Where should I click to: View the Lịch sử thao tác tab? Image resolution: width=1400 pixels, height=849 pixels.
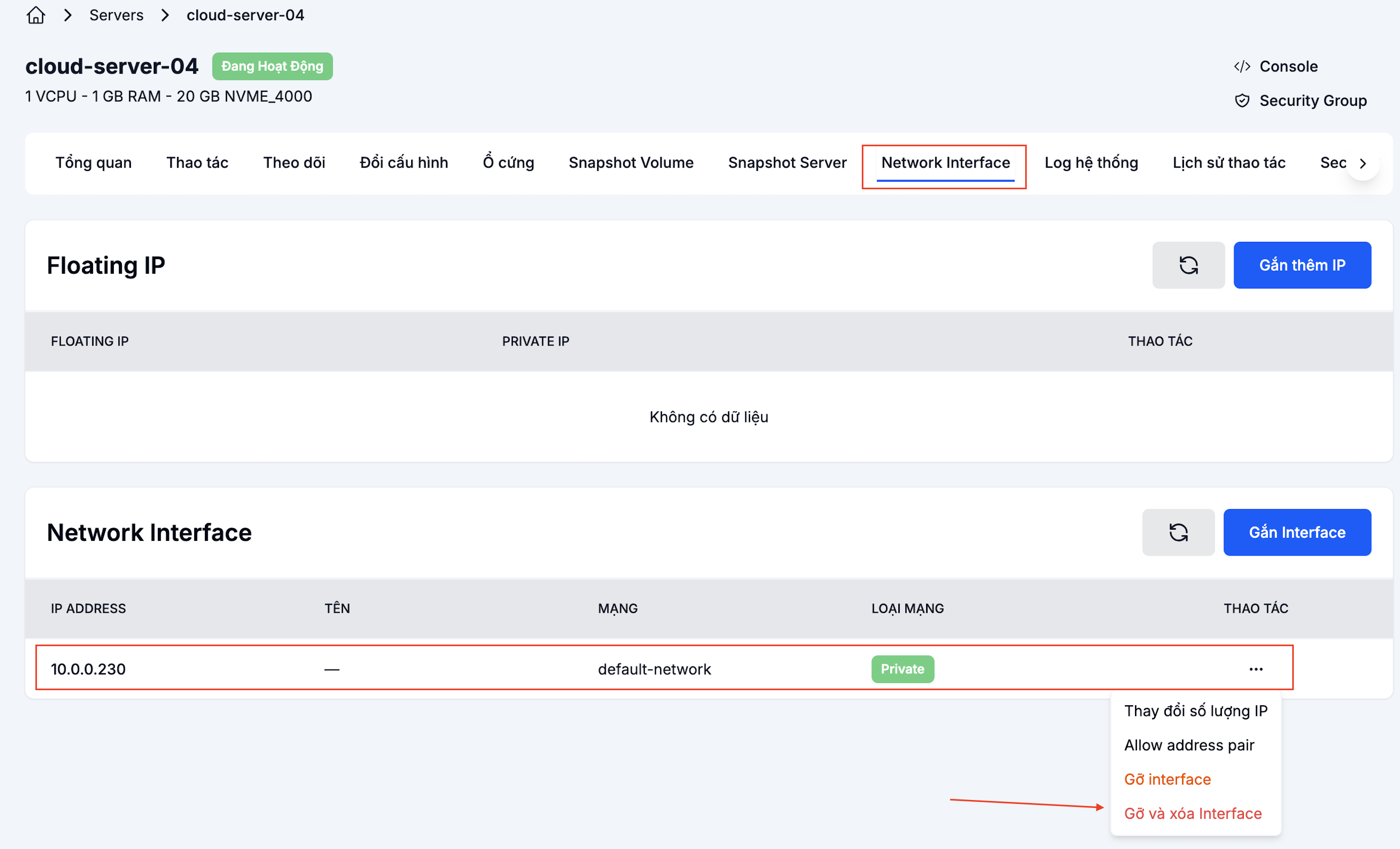[x=1229, y=162]
